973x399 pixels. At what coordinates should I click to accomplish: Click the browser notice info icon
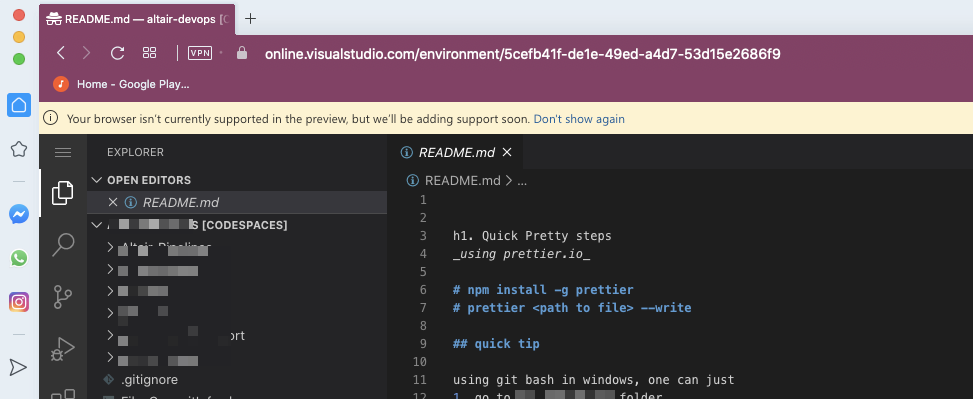[x=51, y=118]
